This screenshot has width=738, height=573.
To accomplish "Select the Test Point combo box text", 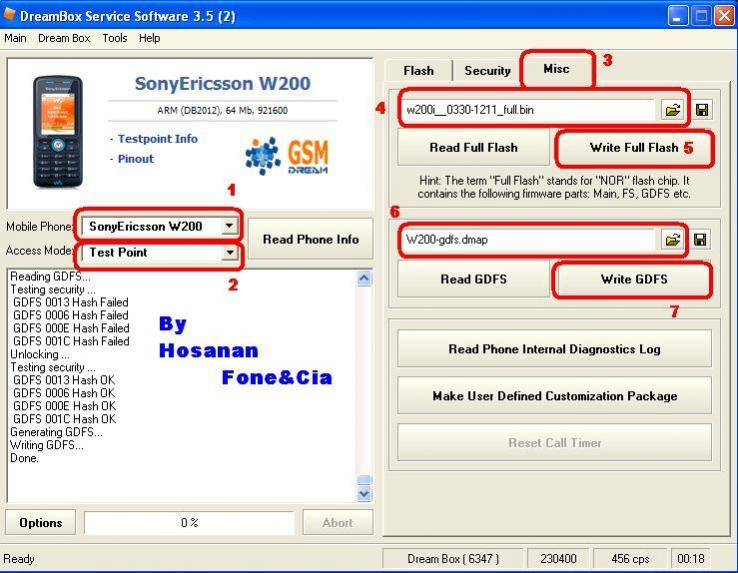I will tap(118, 252).
